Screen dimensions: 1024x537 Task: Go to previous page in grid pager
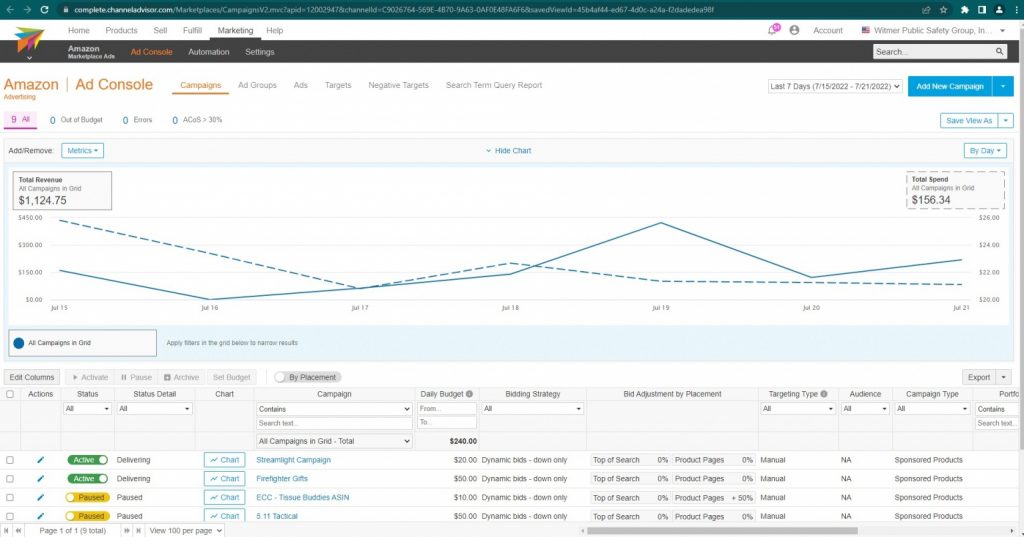19,530
